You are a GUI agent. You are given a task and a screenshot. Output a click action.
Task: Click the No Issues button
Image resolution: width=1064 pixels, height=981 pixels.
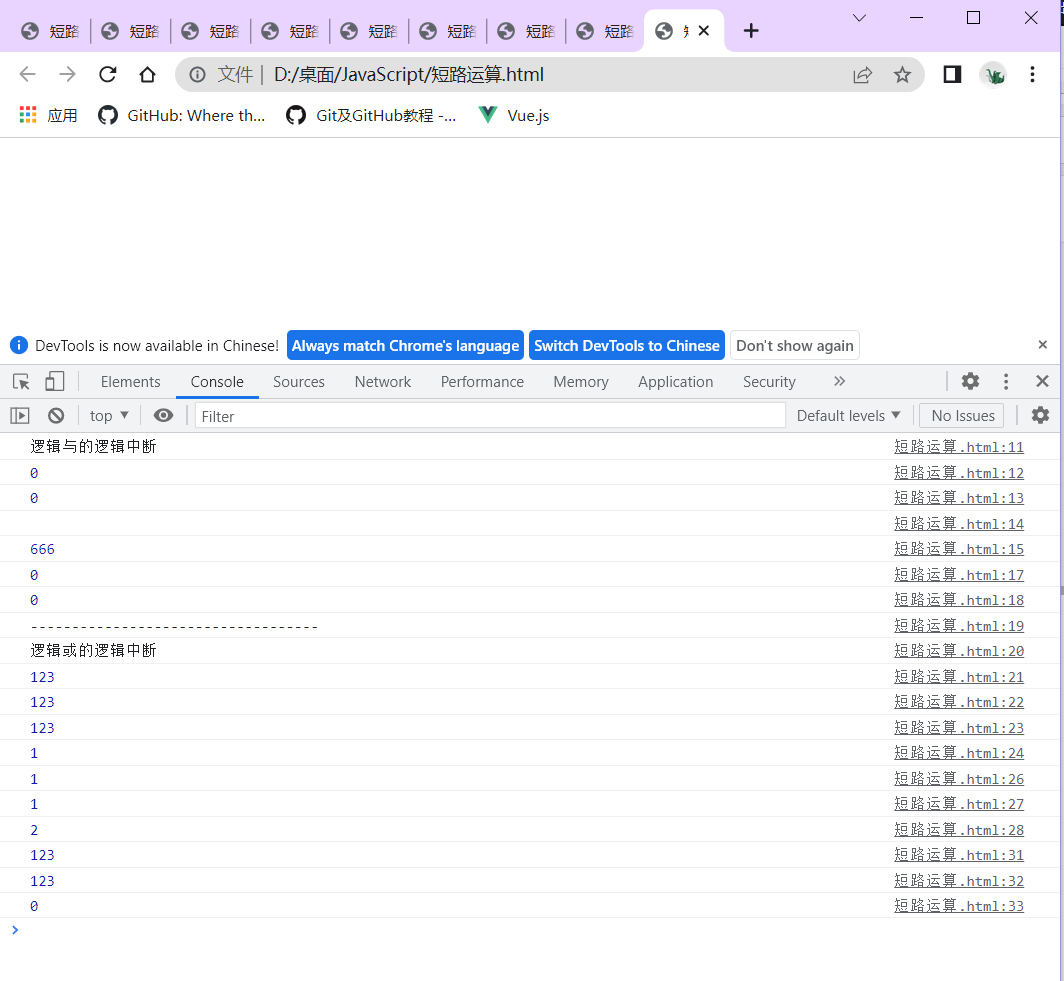tap(962, 416)
